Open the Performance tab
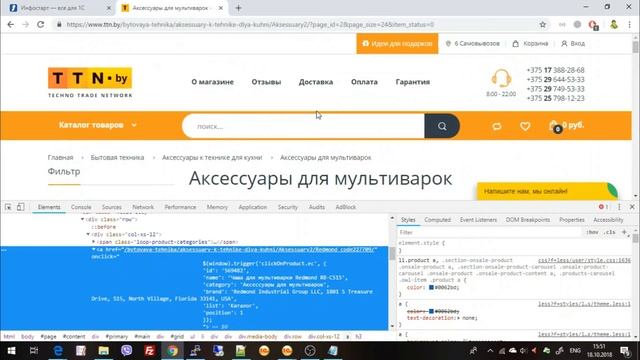 180,207
